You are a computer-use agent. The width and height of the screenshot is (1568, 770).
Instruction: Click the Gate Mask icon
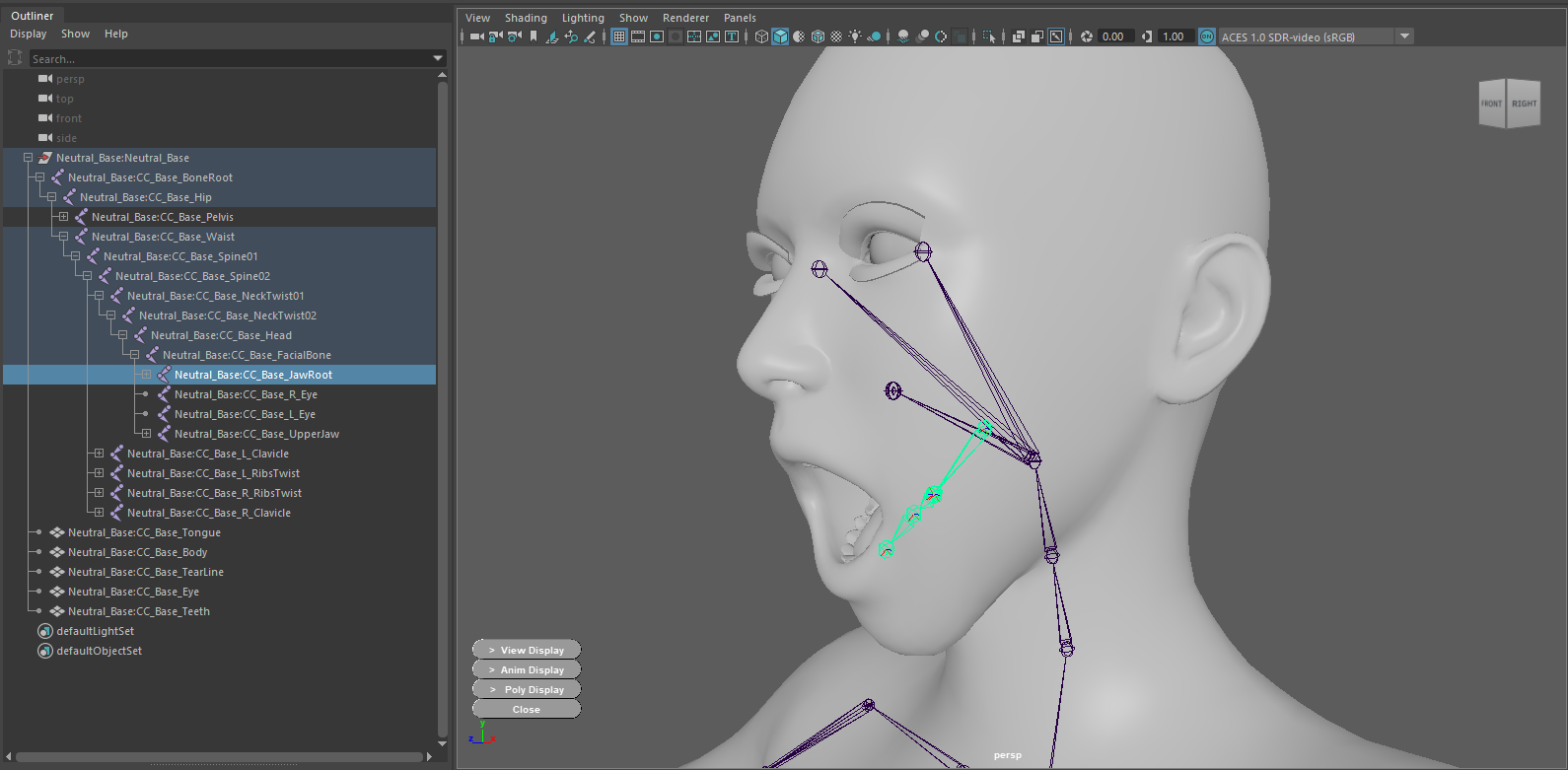(x=676, y=36)
